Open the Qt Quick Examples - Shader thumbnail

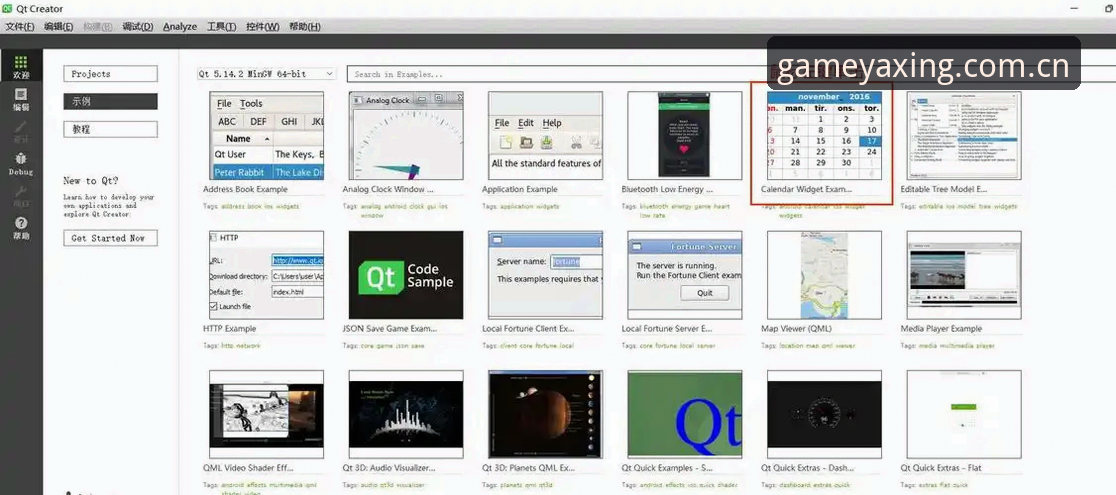coord(685,414)
